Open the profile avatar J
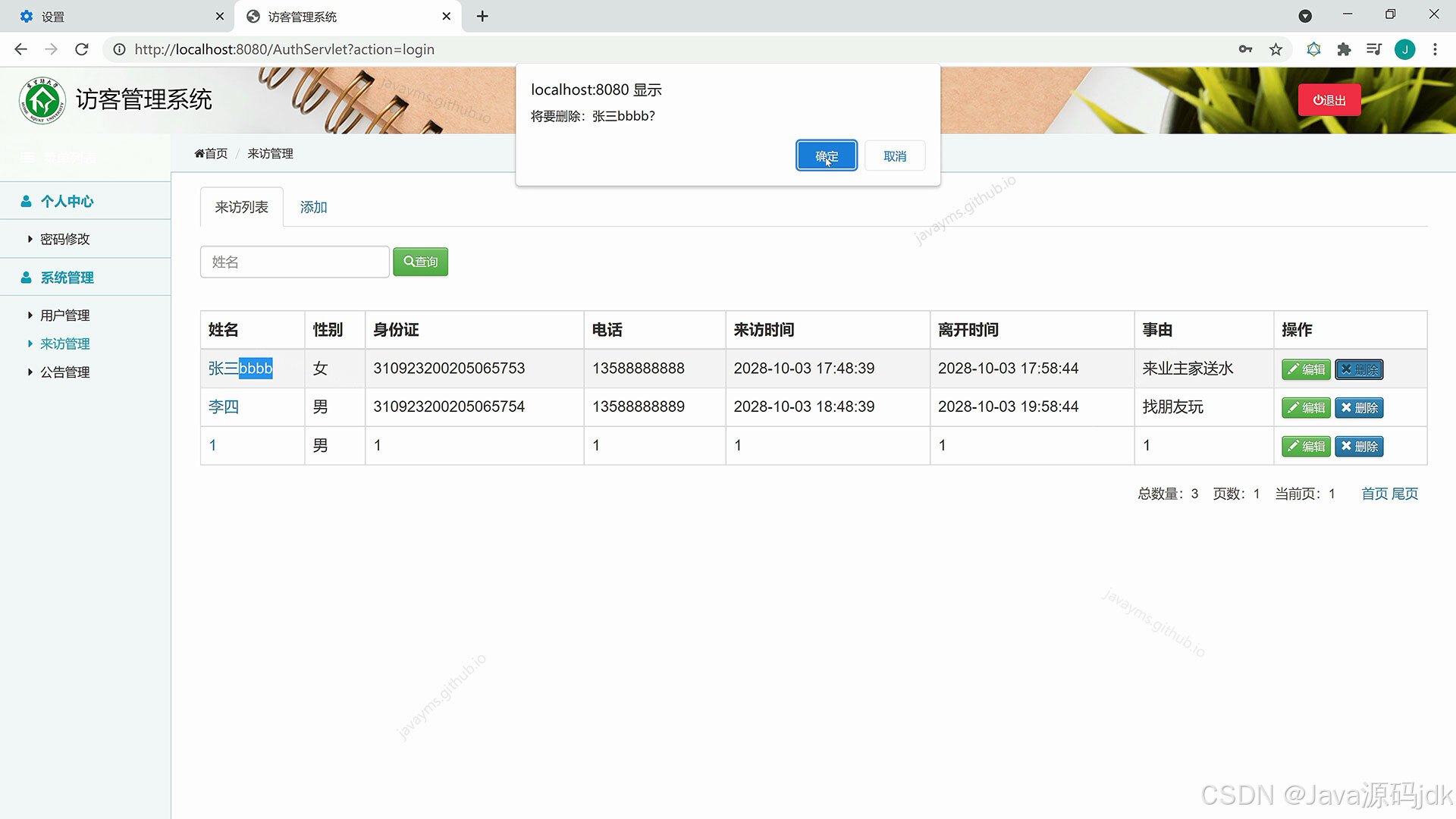1456x819 pixels. tap(1405, 49)
